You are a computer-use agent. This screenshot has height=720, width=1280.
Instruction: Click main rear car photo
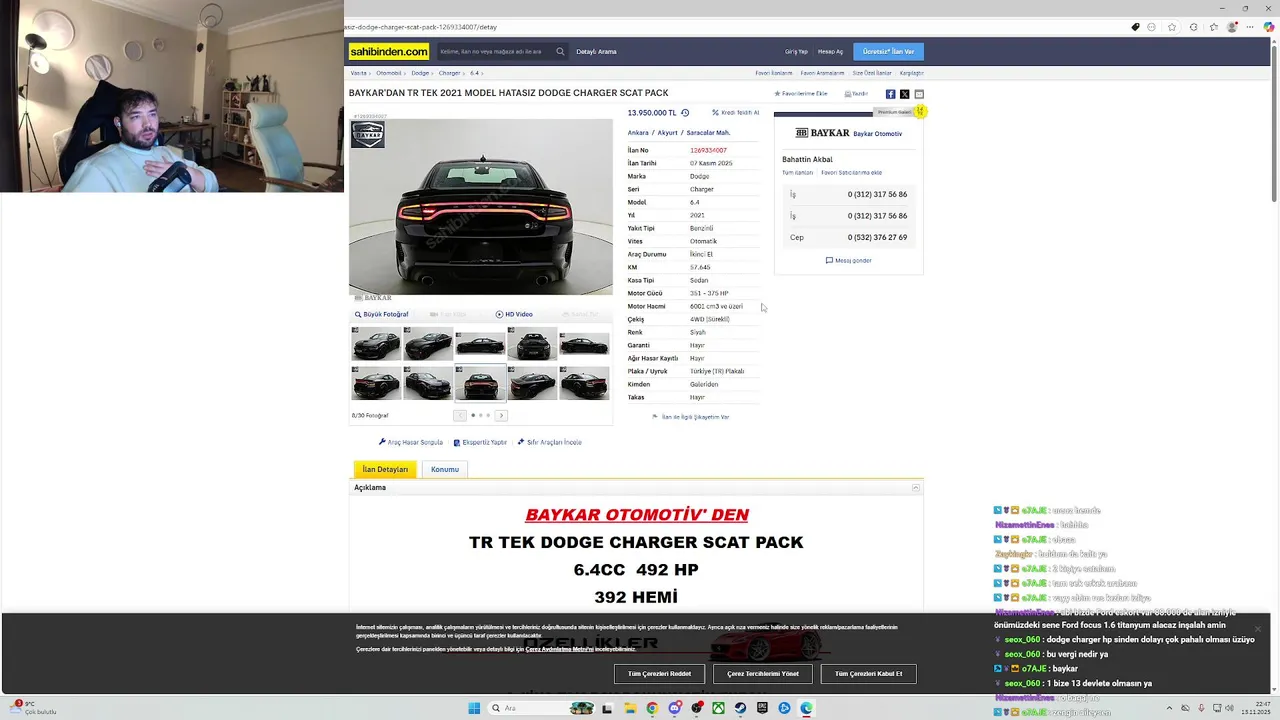coord(481,207)
